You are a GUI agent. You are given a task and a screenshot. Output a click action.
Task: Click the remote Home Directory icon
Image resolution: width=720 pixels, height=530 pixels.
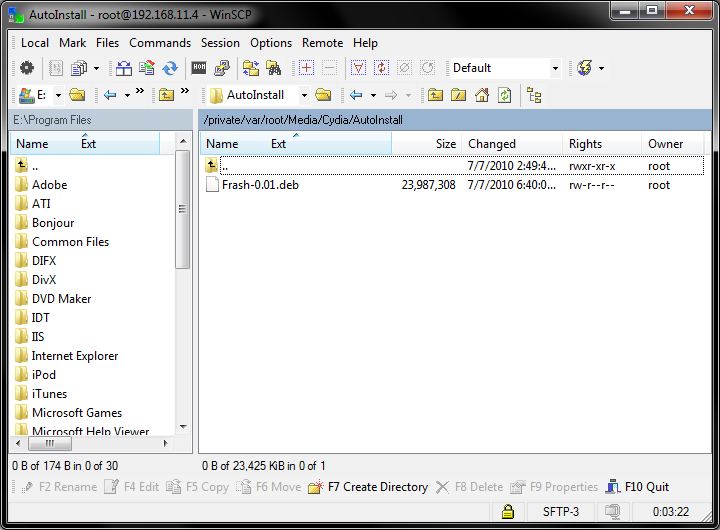pos(482,95)
